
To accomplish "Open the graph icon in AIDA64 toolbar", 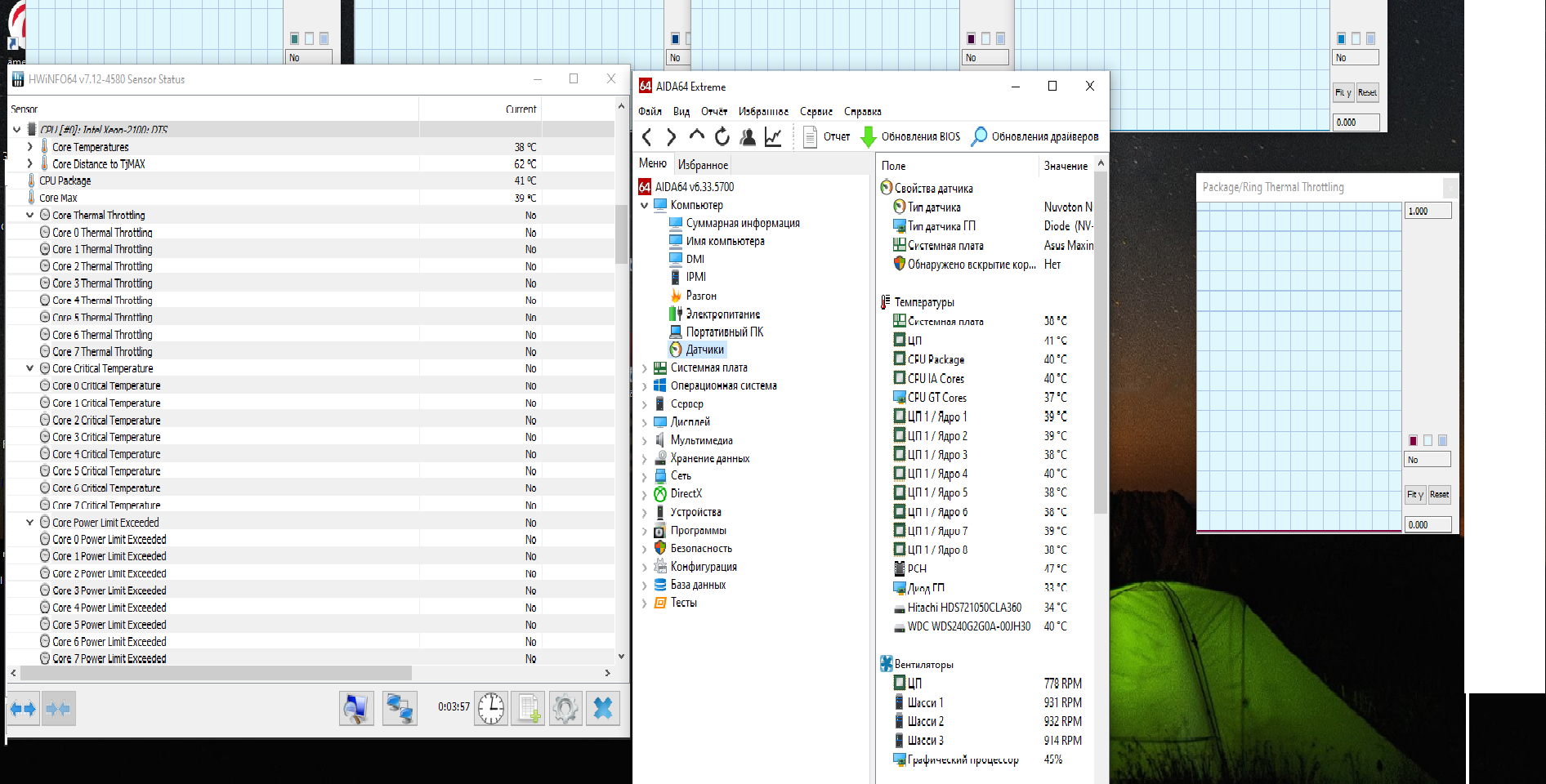I will (x=773, y=137).
